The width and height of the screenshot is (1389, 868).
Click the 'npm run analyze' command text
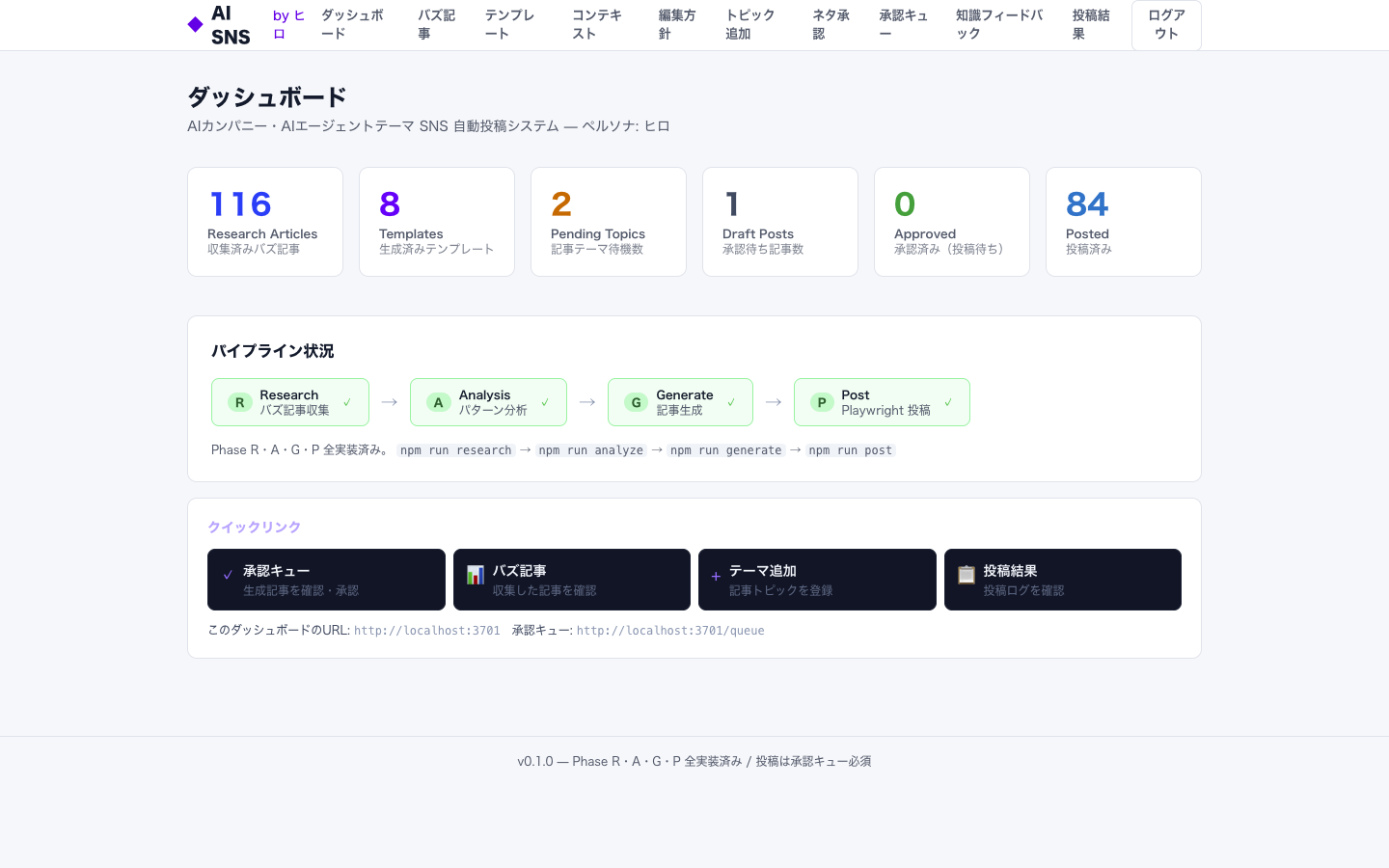pyautogui.click(x=591, y=450)
